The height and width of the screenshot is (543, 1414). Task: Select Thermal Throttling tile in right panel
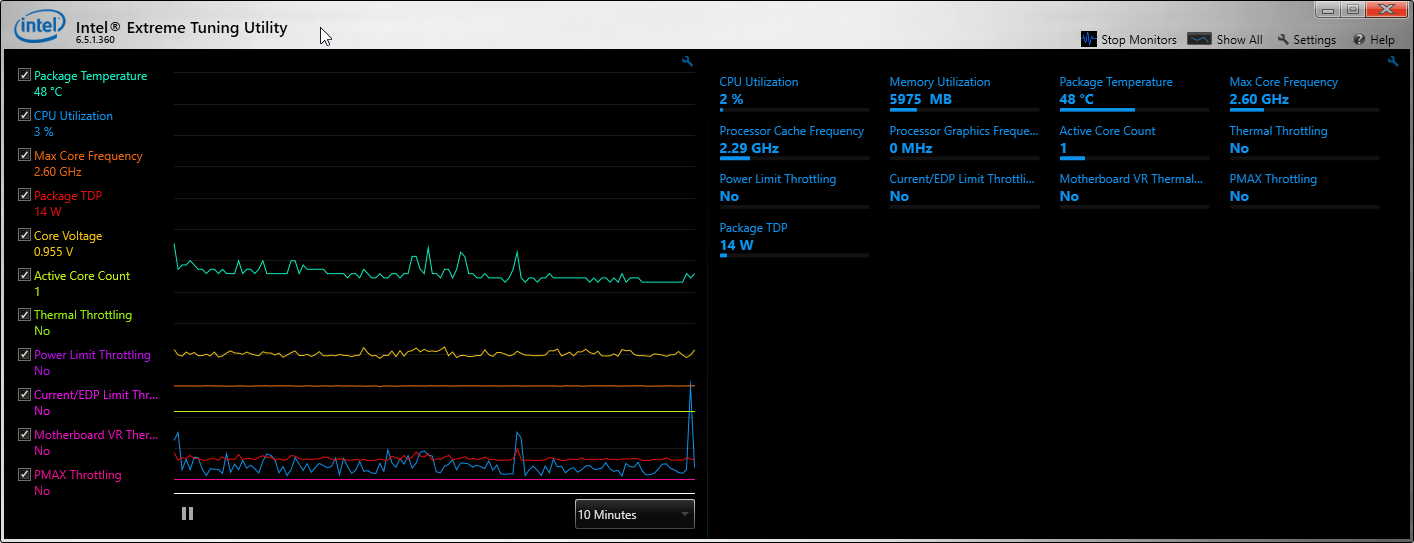point(1304,141)
